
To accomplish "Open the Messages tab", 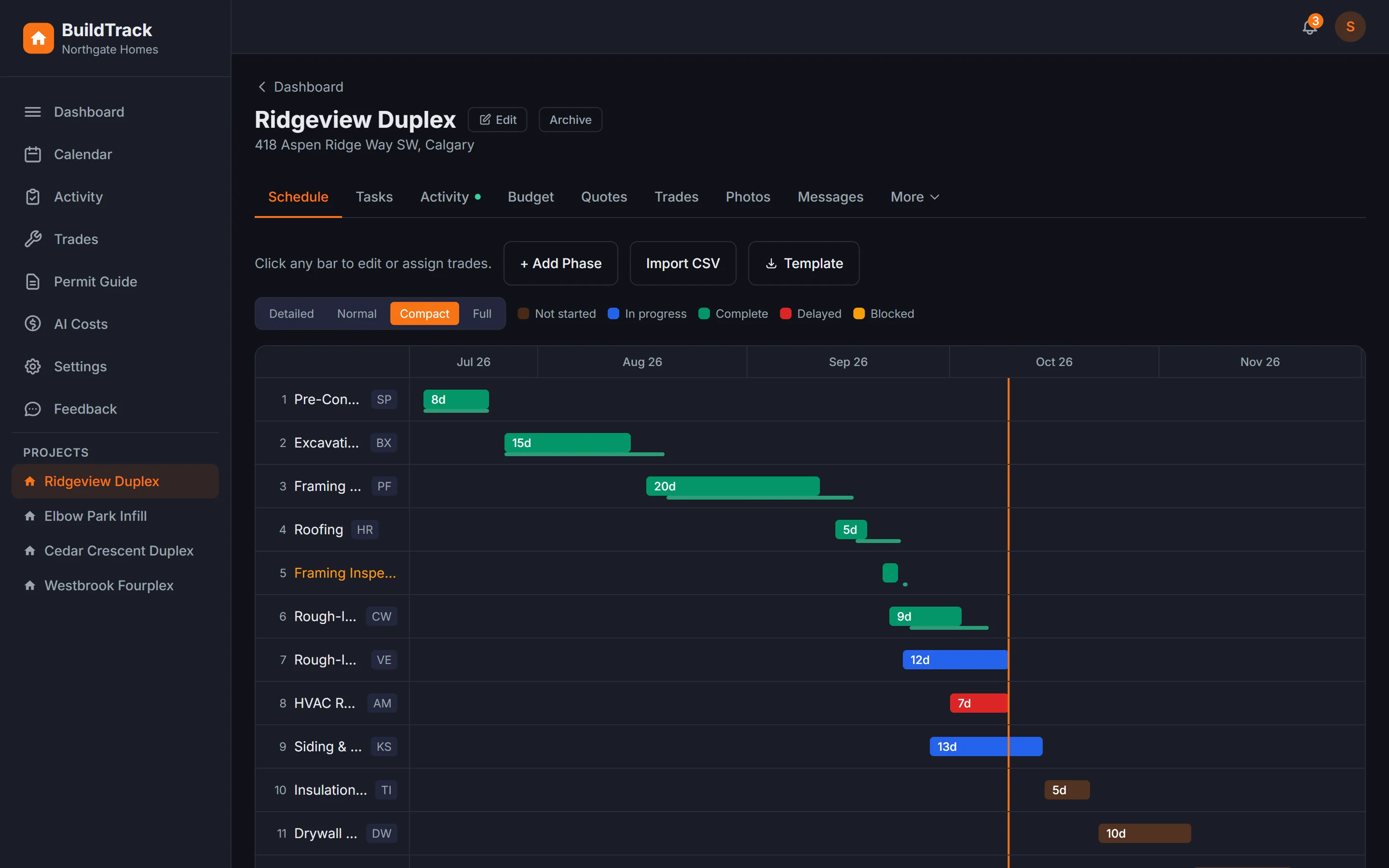I will tap(830, 197).
